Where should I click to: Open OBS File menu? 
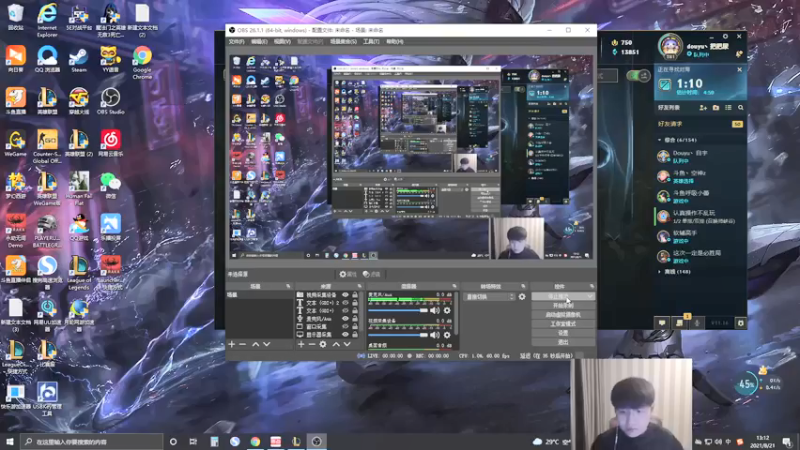236,41
